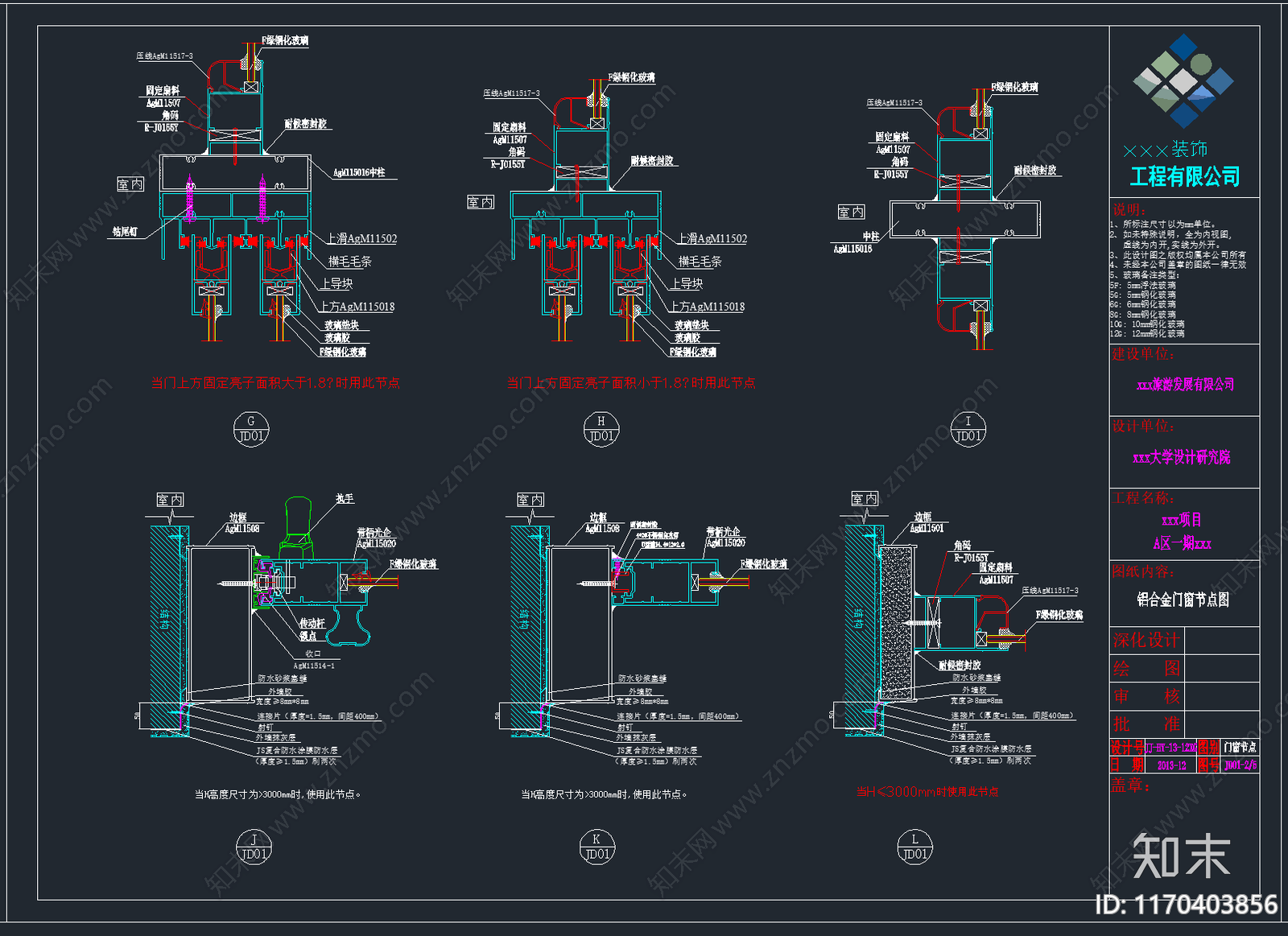Select detail marker K JD01
Viewport: 1288px width, 936px height.
[597, 847]
